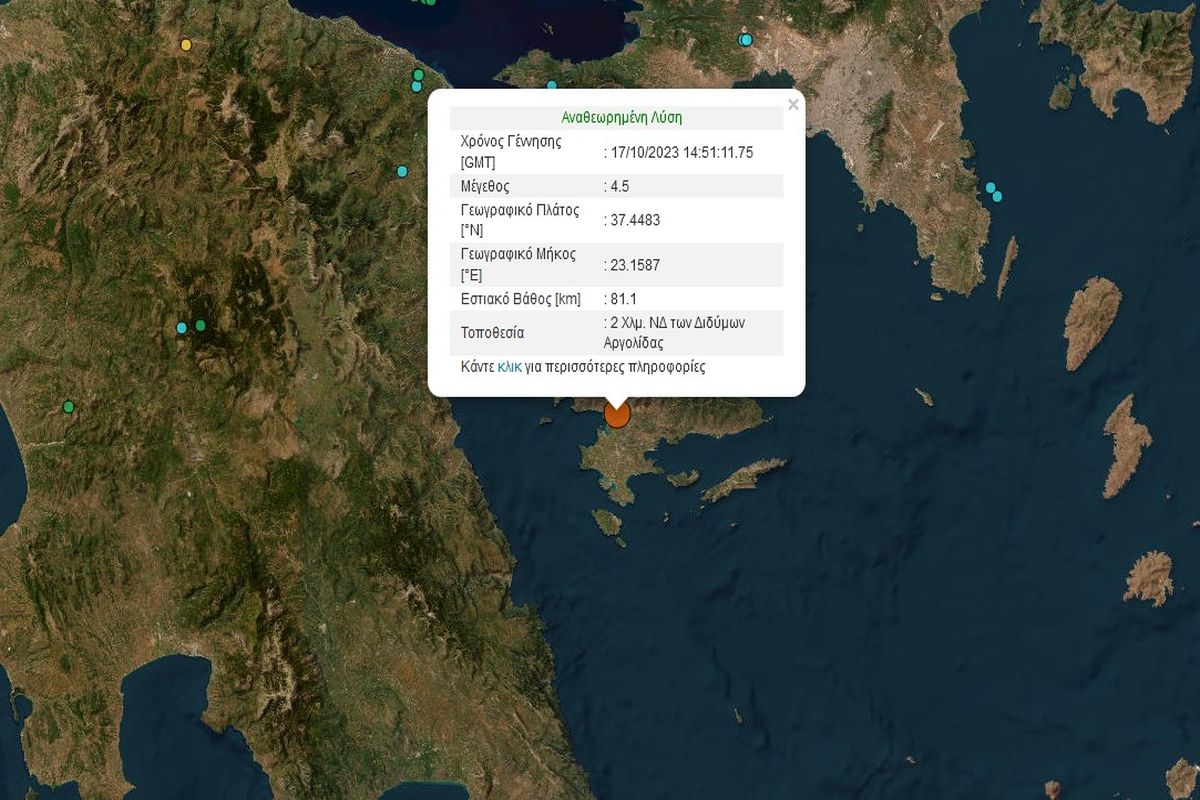Open the 'κλικ' link for more information
The width and height of the screenshot is (1200, 800).
(x=509, y=367)
